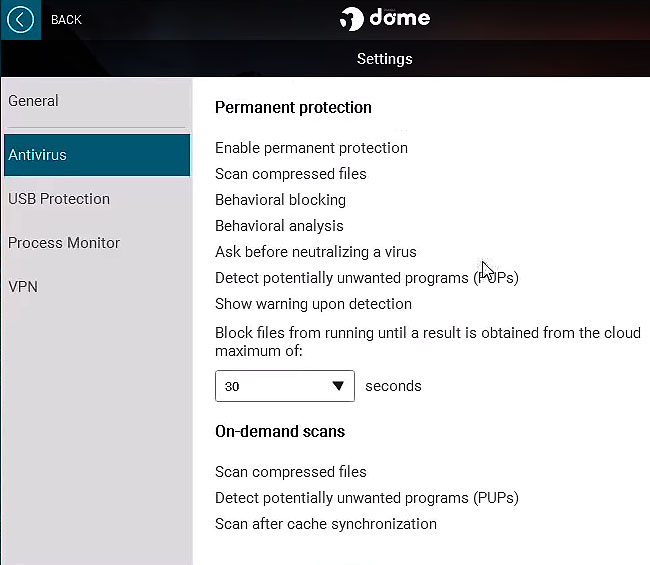This screenshot has width=650, height=565.
Task: Open the 30 seconds dropdown
Action: point(285,386)
